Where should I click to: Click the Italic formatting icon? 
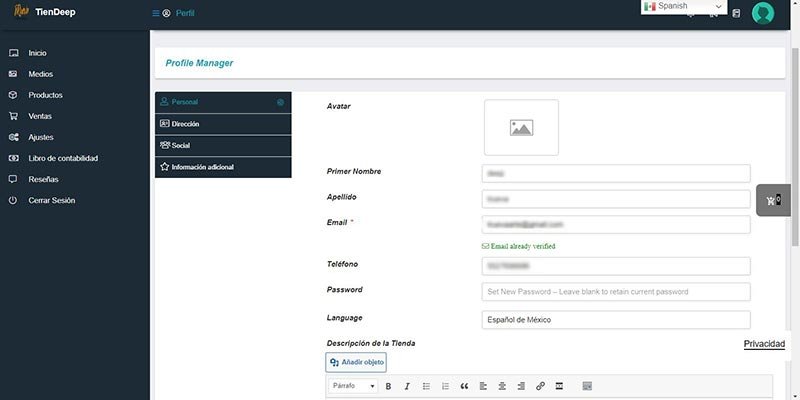pos(407,386)
